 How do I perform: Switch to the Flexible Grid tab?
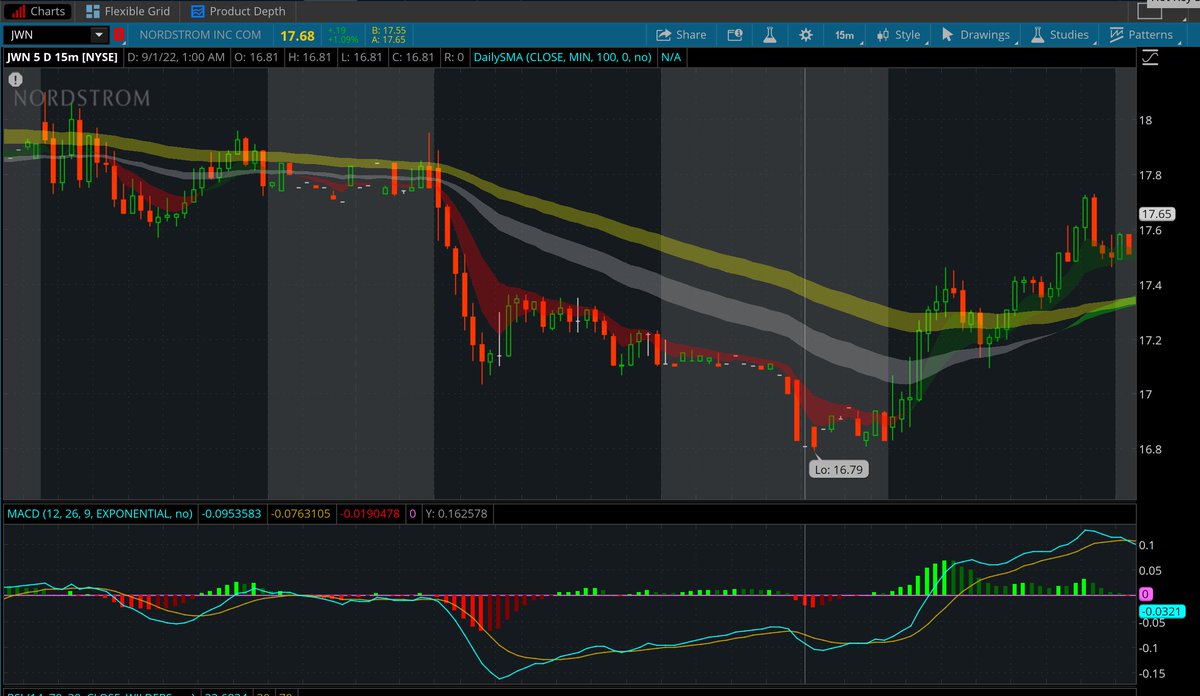point(127,11)
